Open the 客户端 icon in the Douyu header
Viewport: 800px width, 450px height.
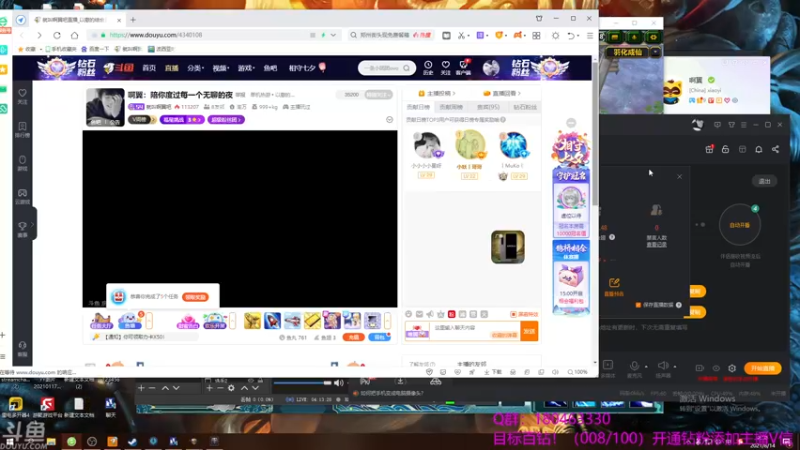point(463,67)
